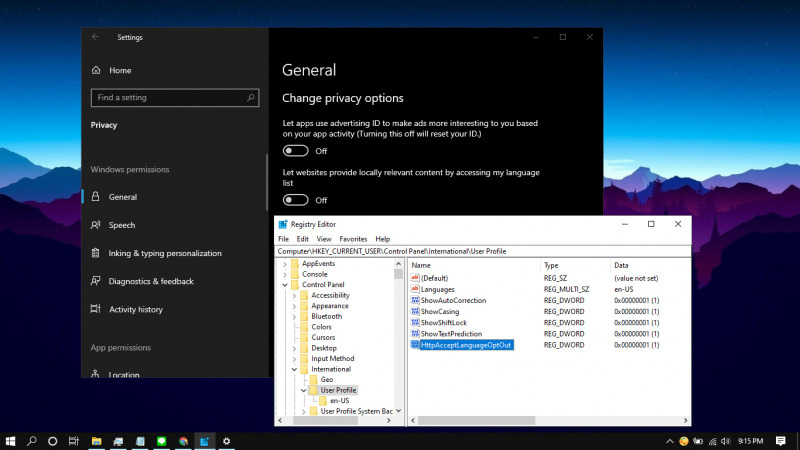This screenshot has width=800, height=450.
Task: Open the Action Center notifications
Action: pos(781,441)
